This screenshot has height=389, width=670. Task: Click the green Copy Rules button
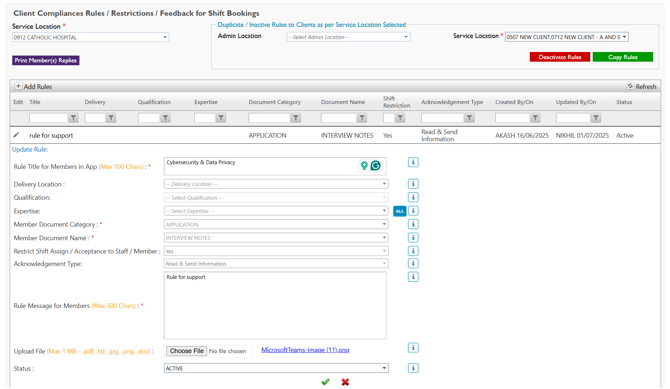(x=623, y=57)
